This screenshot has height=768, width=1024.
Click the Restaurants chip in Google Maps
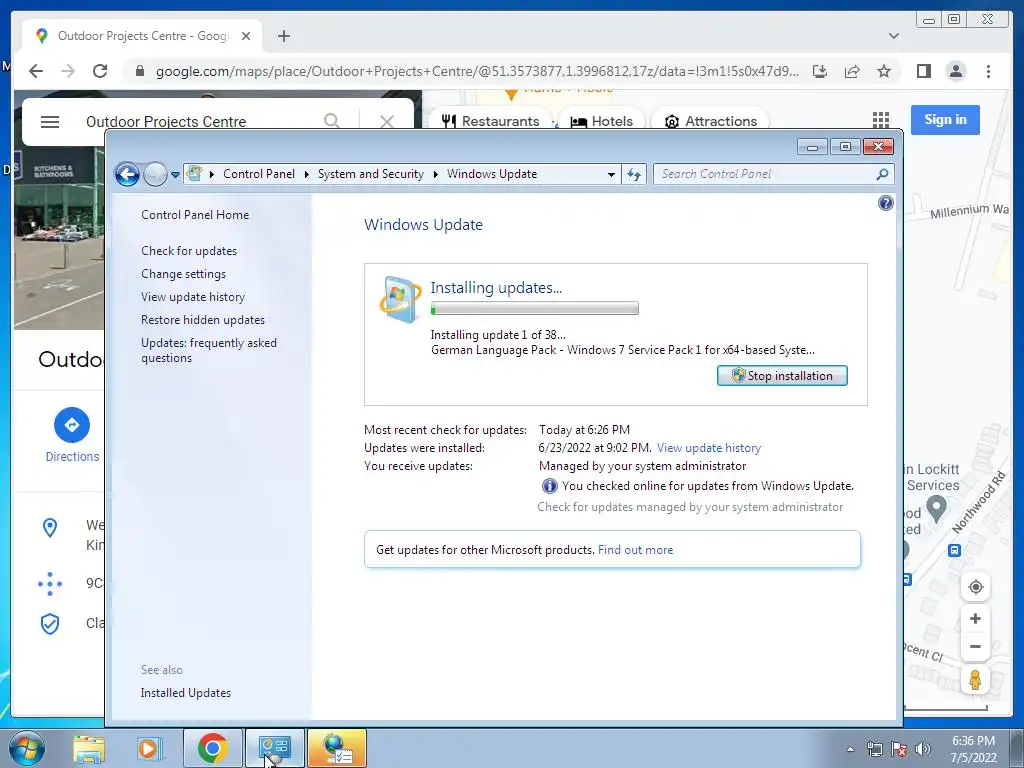[490, 121]
